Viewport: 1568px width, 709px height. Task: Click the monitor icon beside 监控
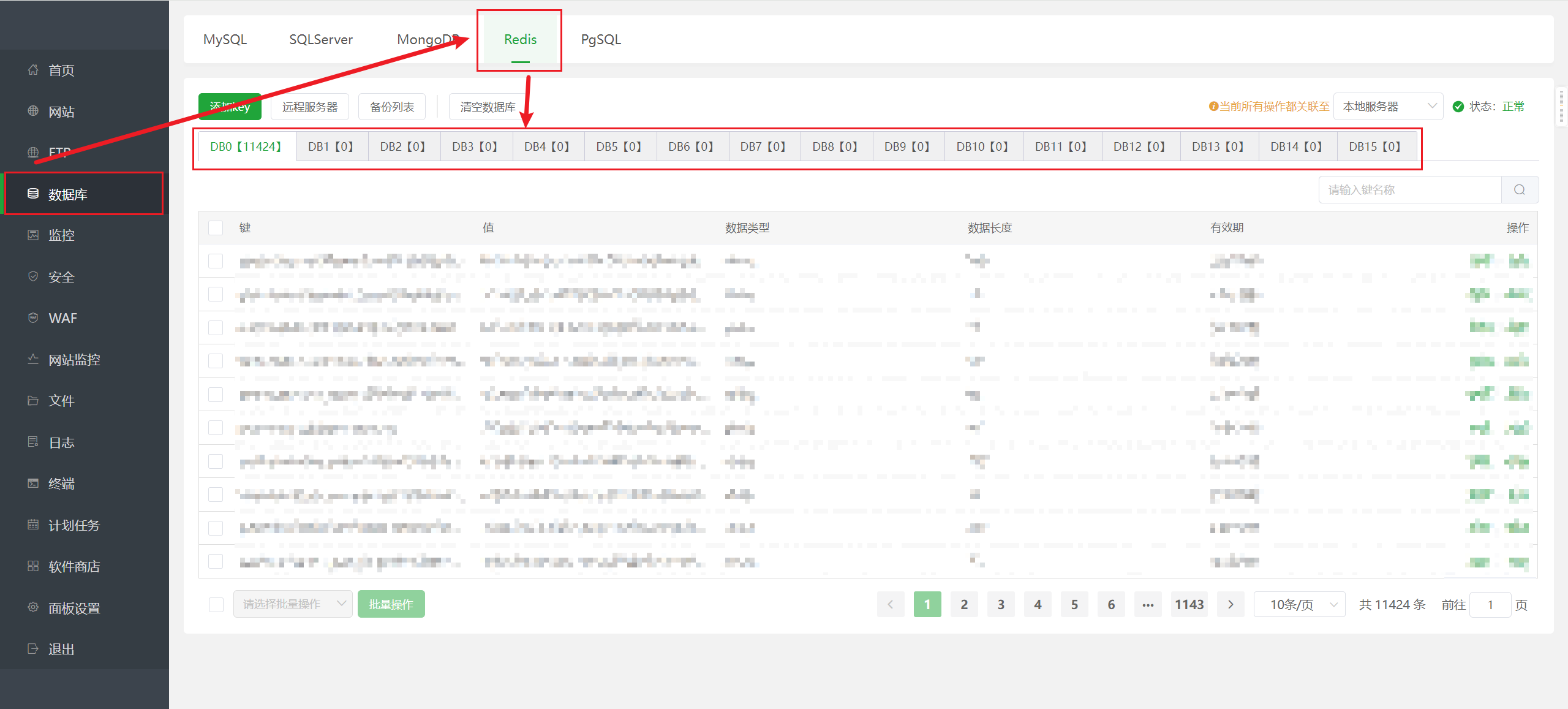33,235
